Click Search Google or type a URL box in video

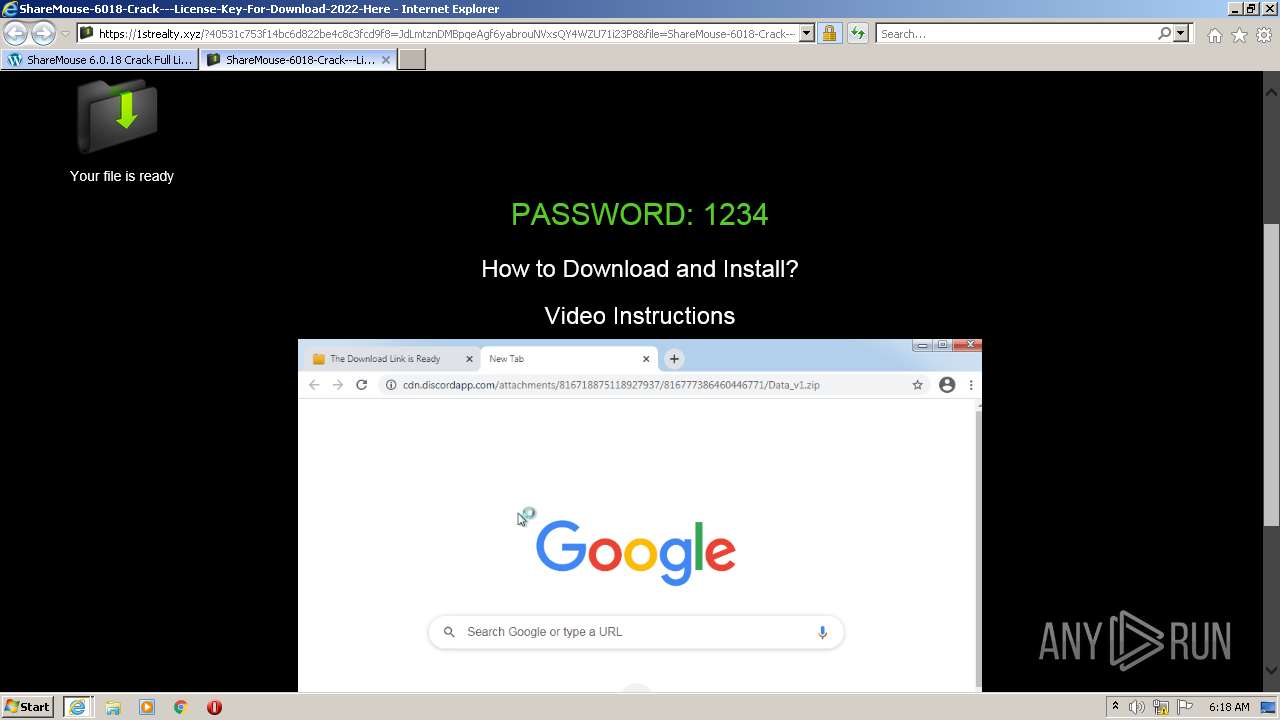click(636, 632)
